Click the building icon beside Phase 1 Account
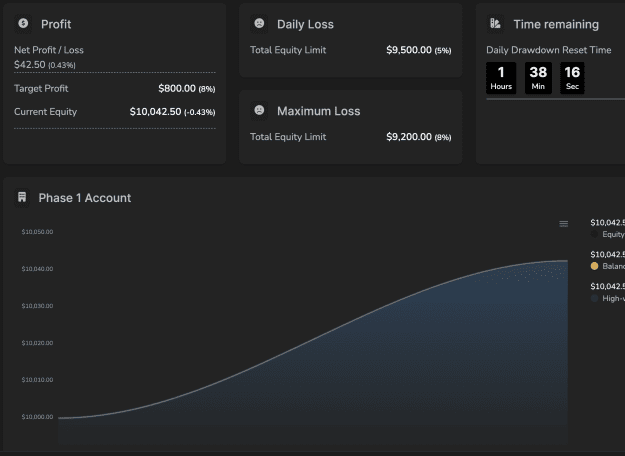The height and width of the screenshot is (456, 625). (x=22, y=197)
